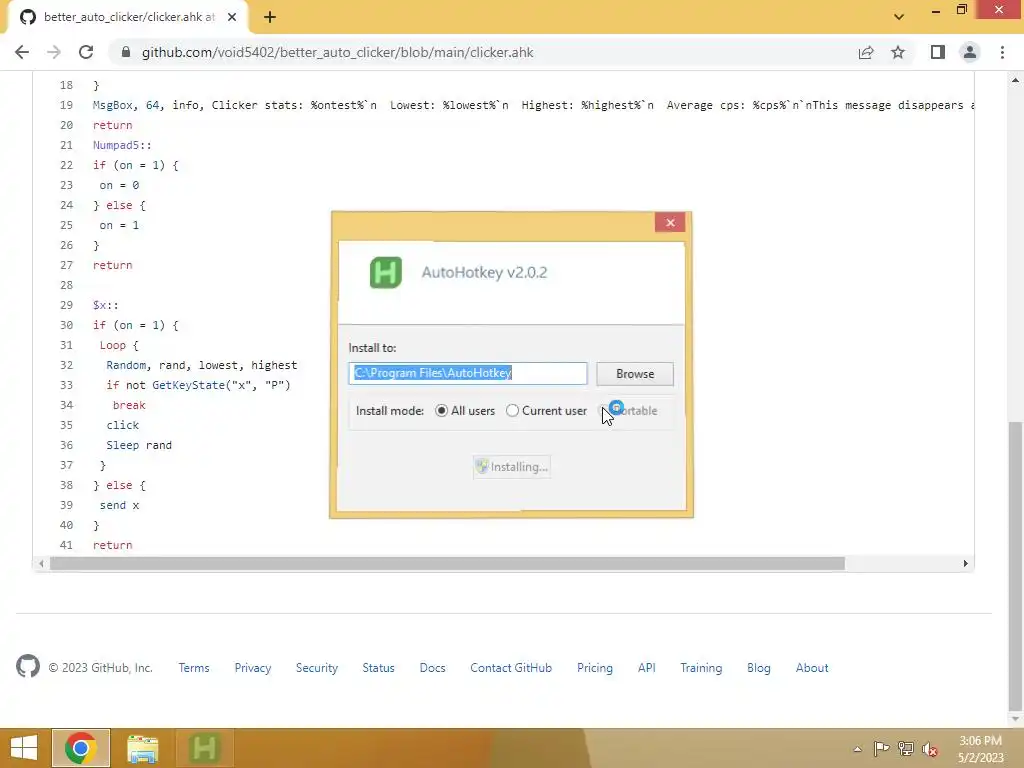Close the AutoHotkey installer dialog

point(670,223)
